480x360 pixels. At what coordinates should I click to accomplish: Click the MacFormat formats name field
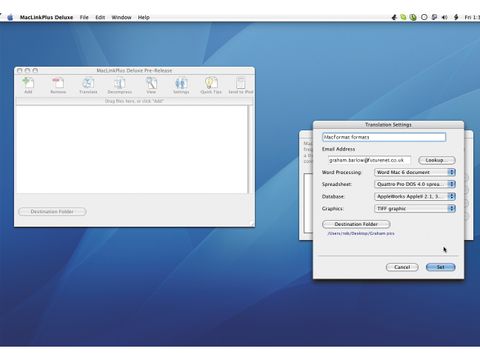tap(384, 137)
